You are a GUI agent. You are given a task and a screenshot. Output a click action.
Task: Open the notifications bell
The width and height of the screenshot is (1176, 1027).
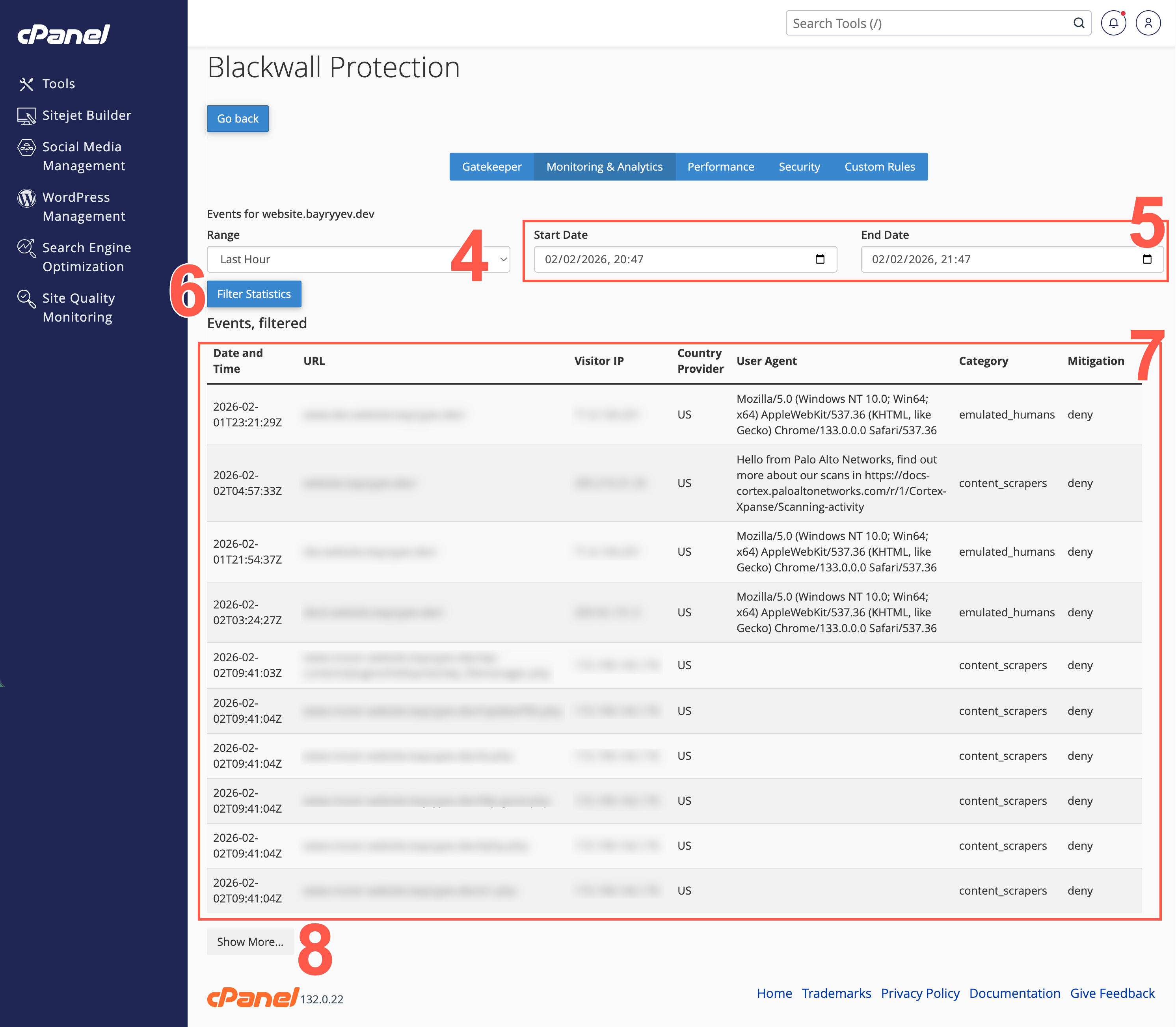1113,23
